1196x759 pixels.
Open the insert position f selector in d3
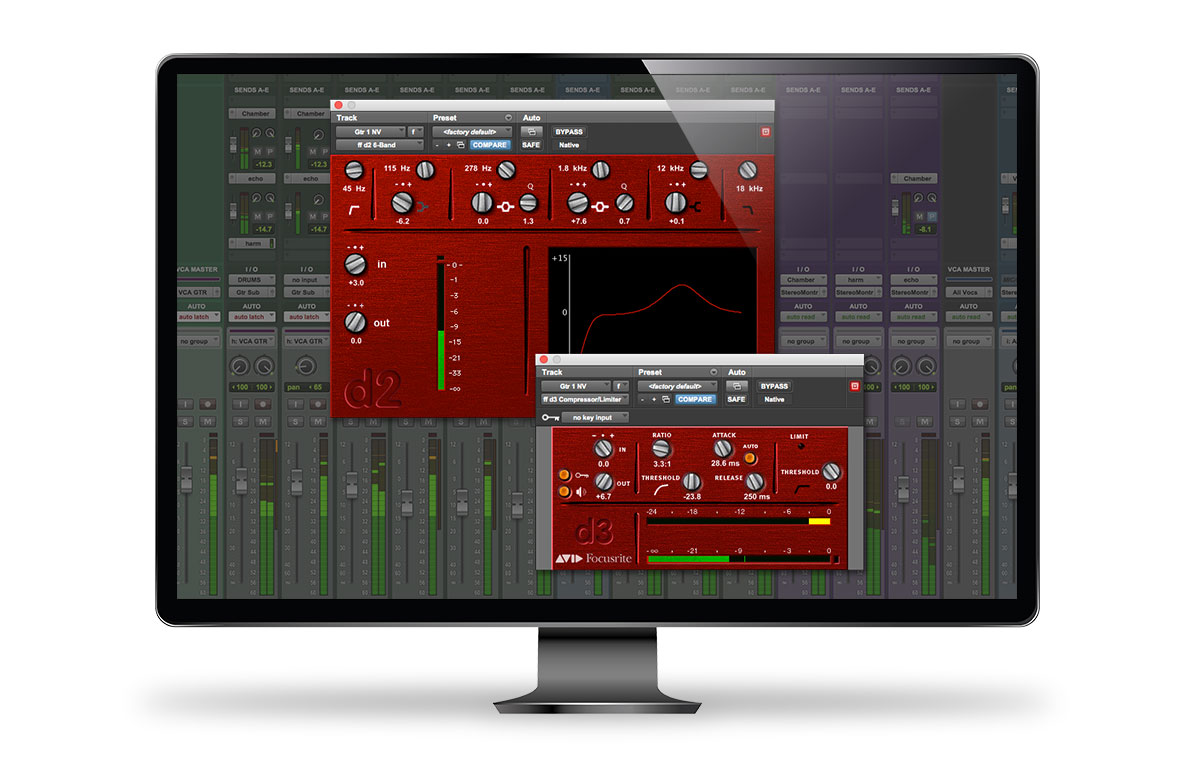621,387
